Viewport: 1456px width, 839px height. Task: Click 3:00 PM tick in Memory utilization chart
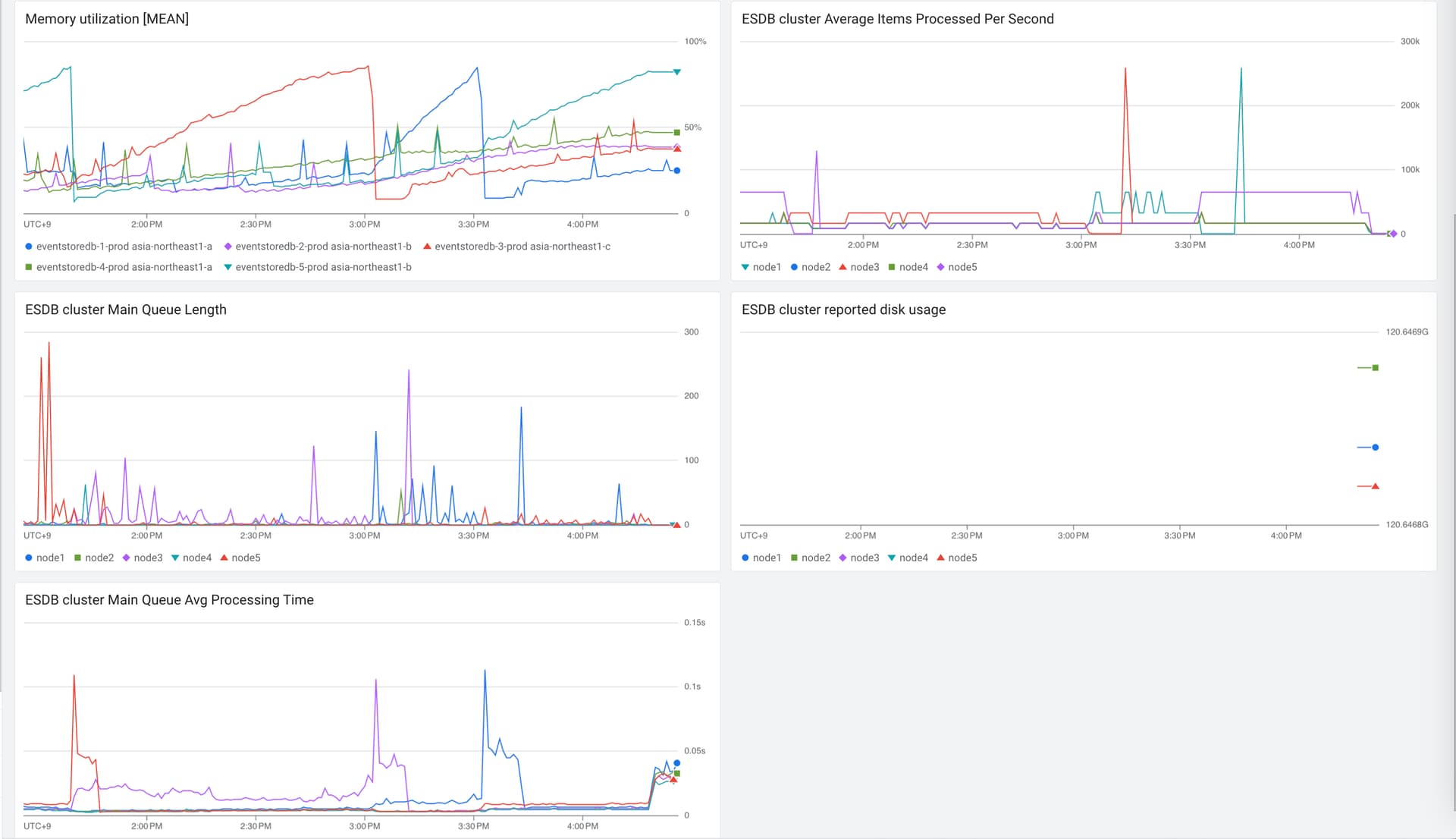[365, 225]
